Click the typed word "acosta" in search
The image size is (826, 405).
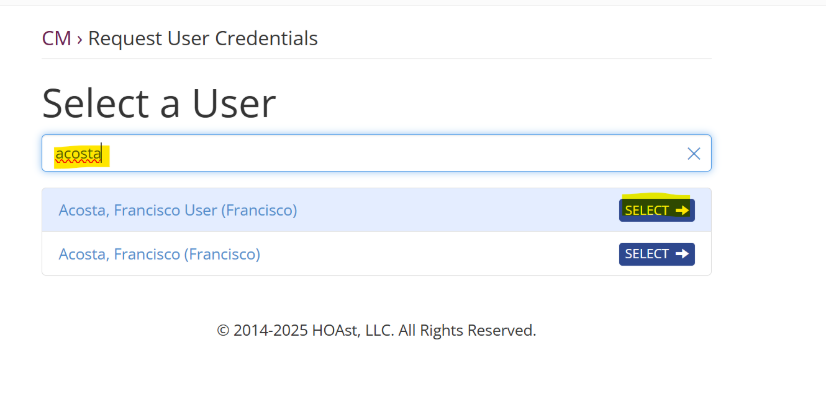click(x=79, y=154)
